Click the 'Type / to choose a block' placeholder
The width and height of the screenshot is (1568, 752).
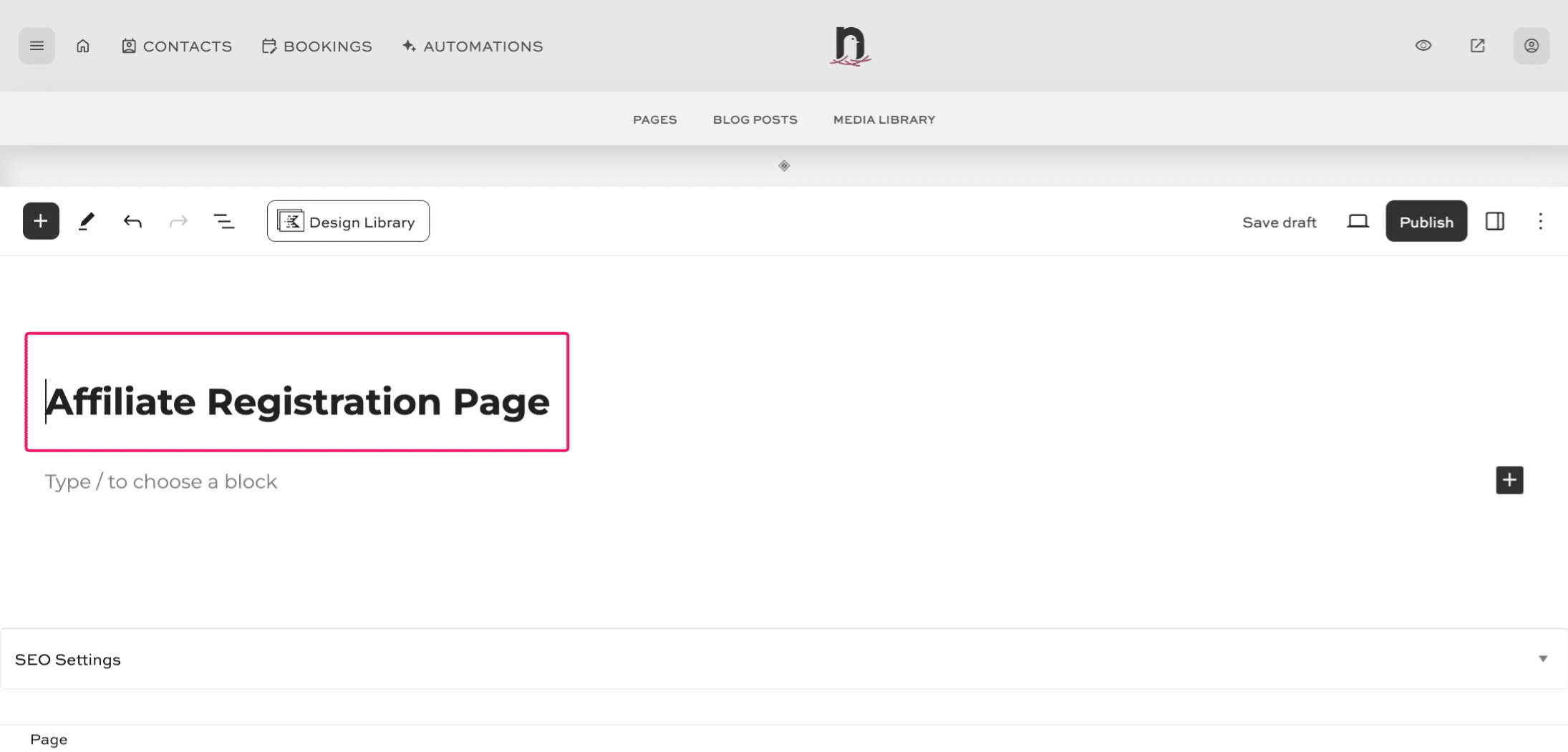click(161, 482)
